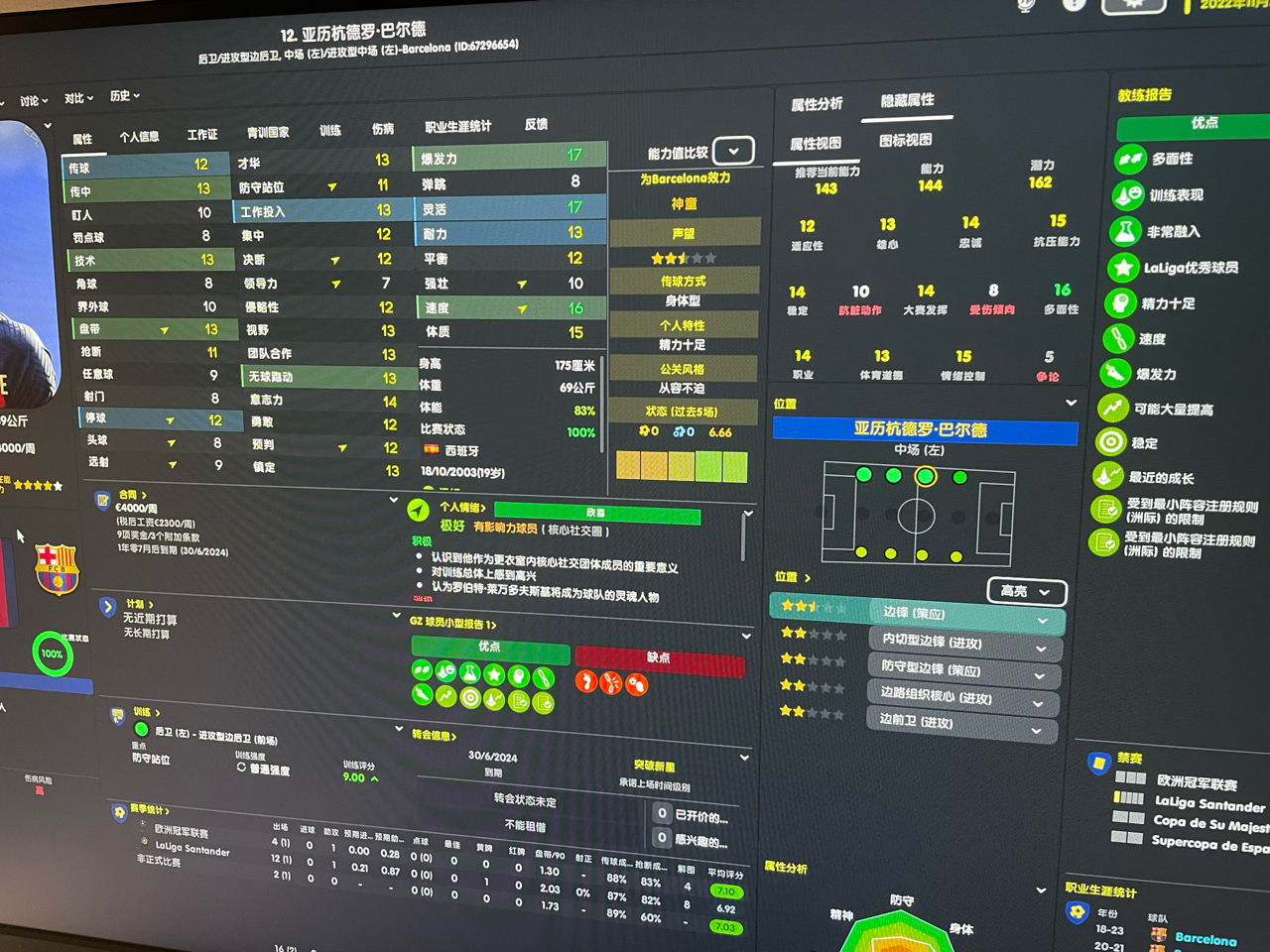Open the 高亮 dropdown
The width and height of the screenshot is (1270, 952).
[x=1026, y=592]
